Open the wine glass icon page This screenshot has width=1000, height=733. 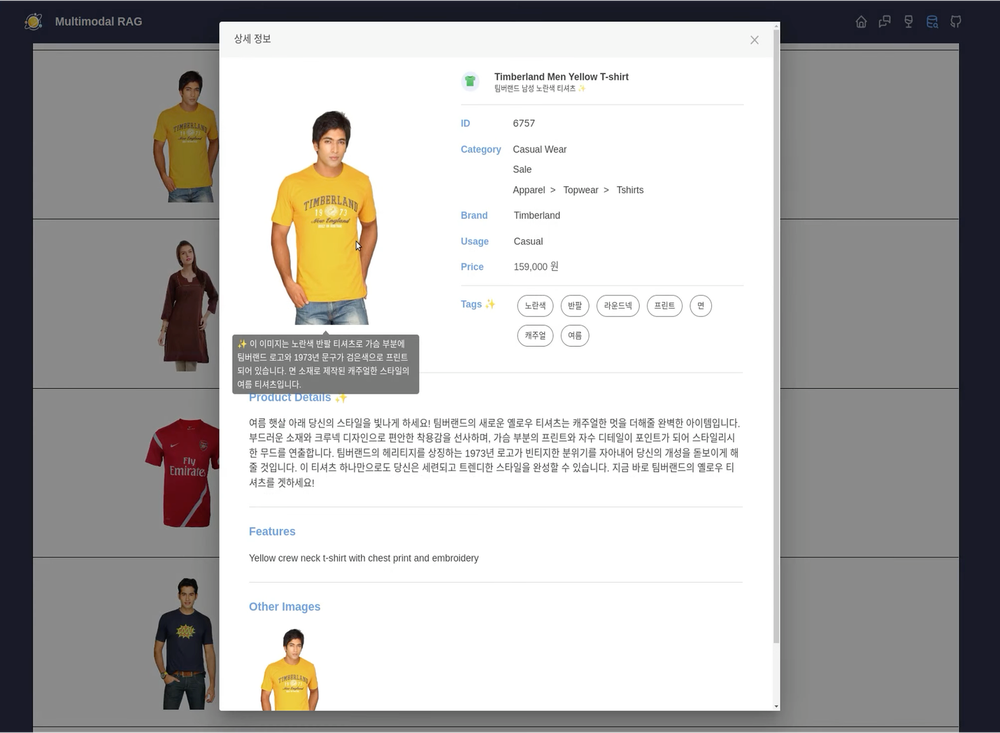click(x=908, y=22)
